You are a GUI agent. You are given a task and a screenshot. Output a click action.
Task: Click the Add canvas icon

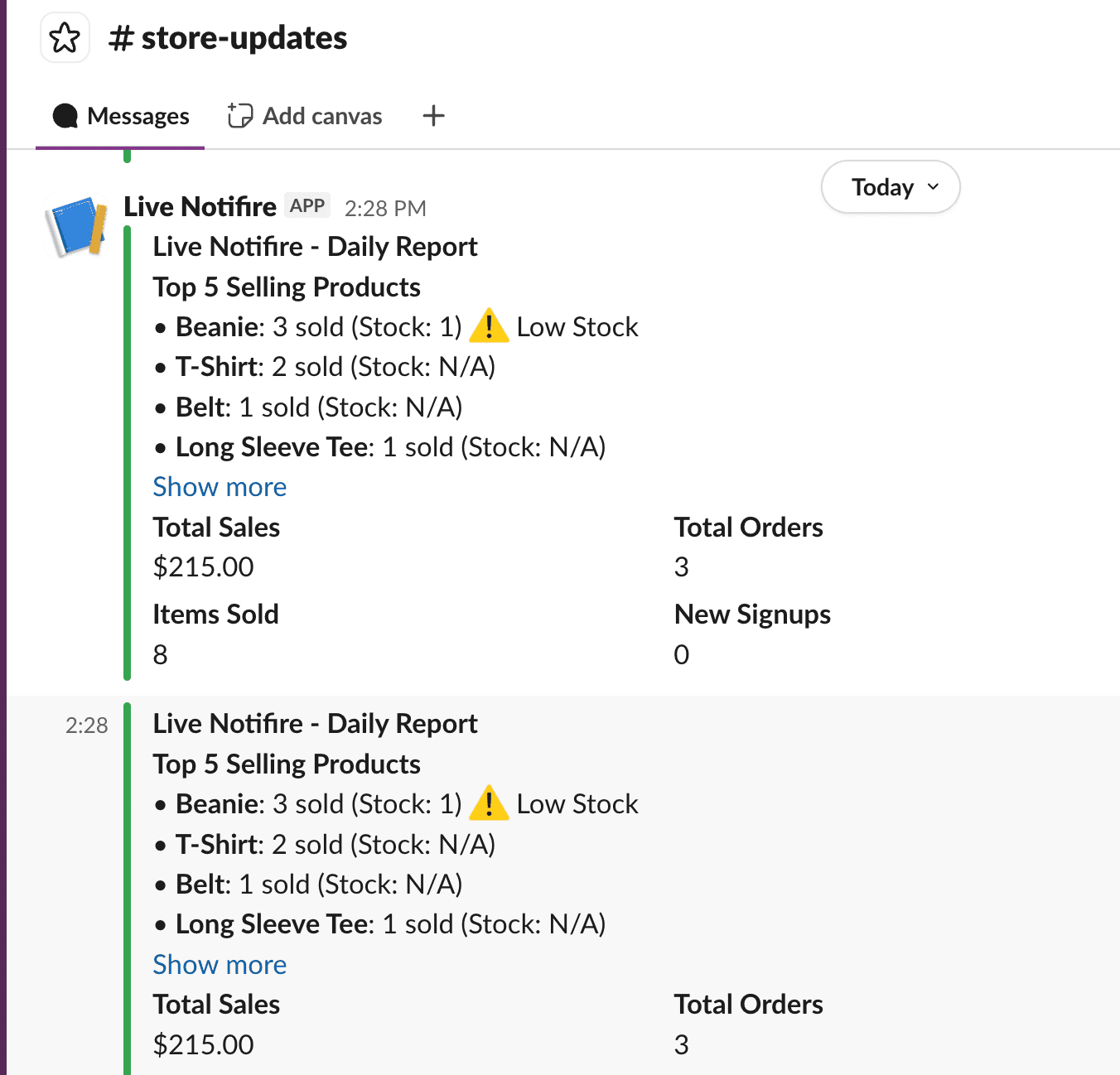[x=239, y=115]
